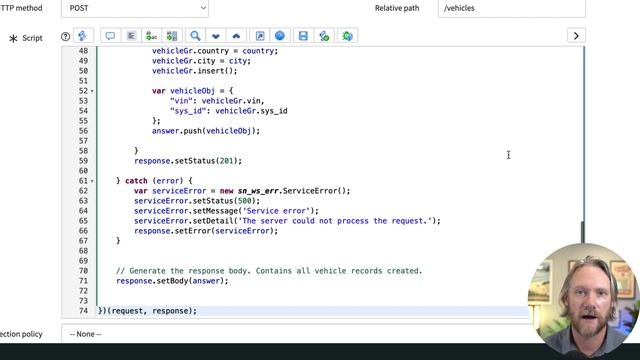This screenshot has height=360, width=640.
Task: Open editor help blue circle icon
Action: click(280, 36)
